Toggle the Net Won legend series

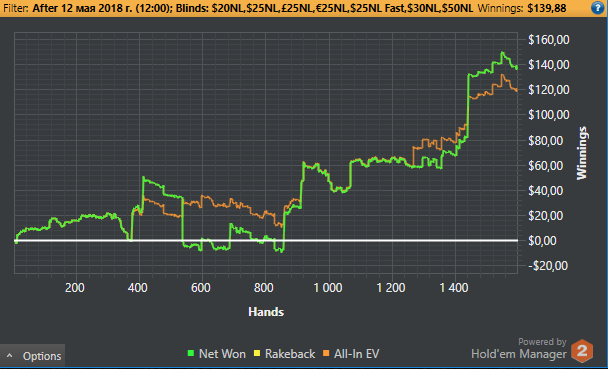[x=216, y=354]
